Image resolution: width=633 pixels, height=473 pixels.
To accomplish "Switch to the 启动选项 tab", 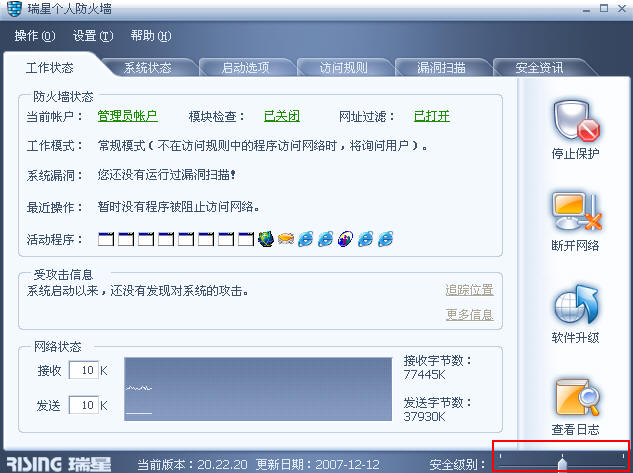I will click(245, 67).
